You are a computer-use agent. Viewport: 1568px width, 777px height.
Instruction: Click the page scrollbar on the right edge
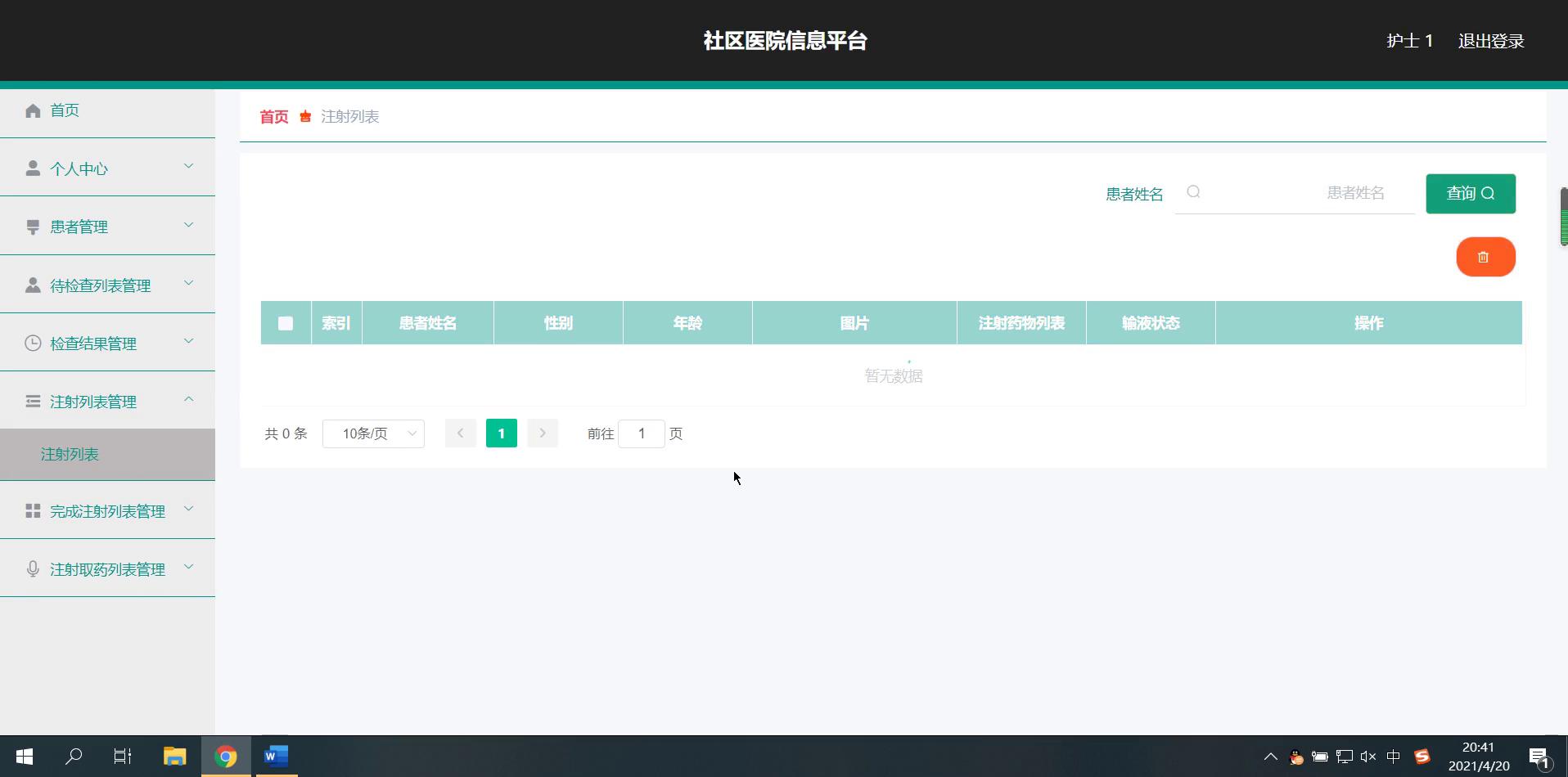click(1563, 217)
